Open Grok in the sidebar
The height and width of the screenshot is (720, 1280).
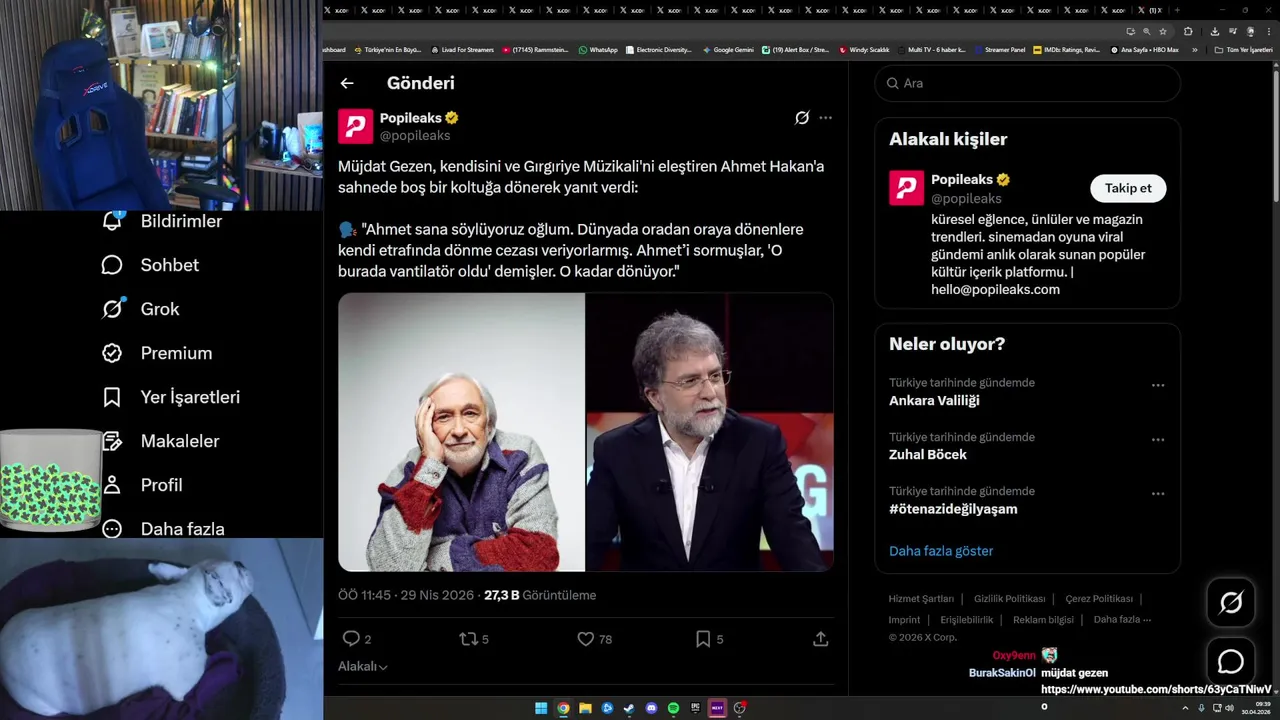(141, 309)
